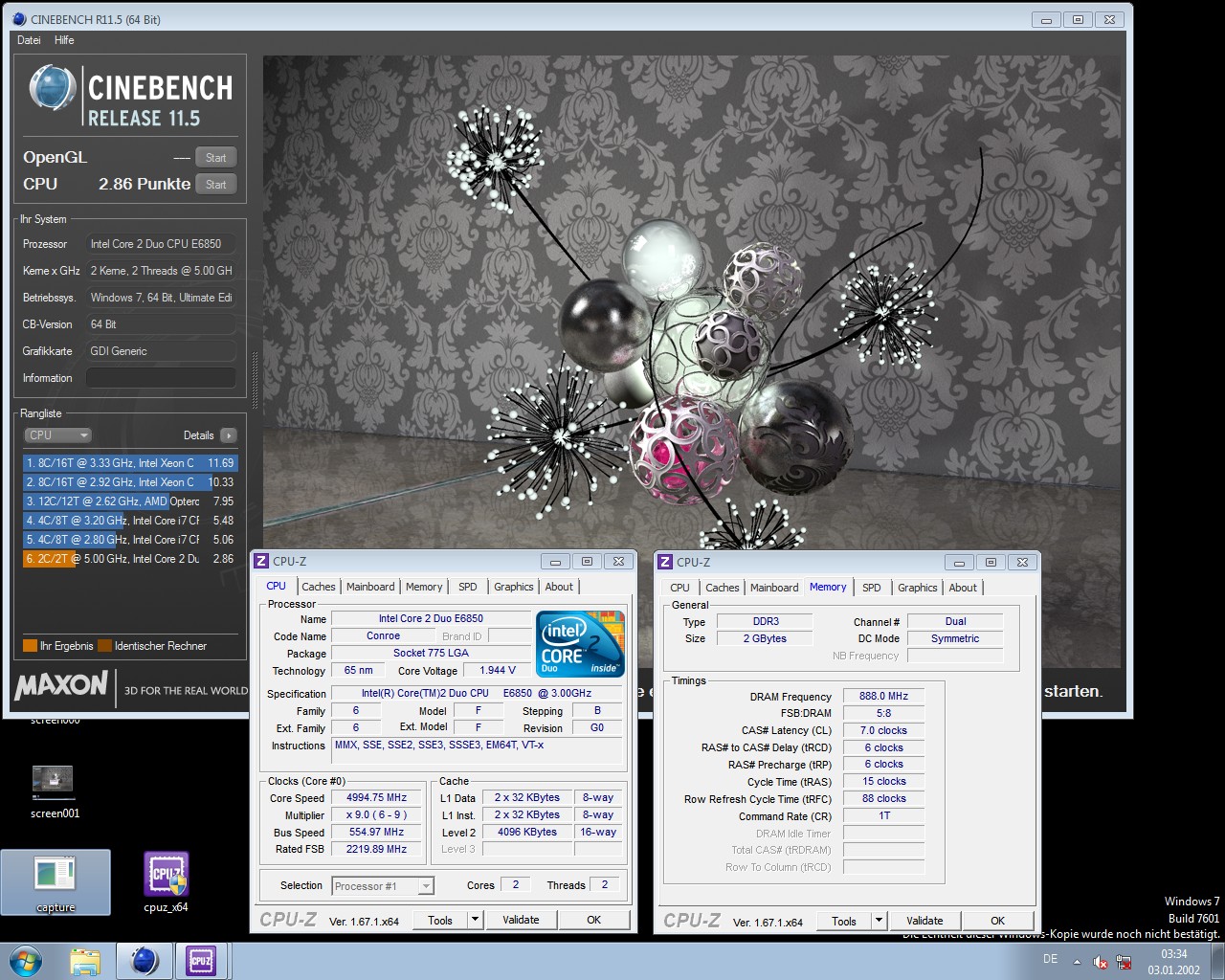Select ranking entry 3 AMD Opteron 7.95
The height and width of the screenshot is (980, 1225).
click(x=129, y=501)
